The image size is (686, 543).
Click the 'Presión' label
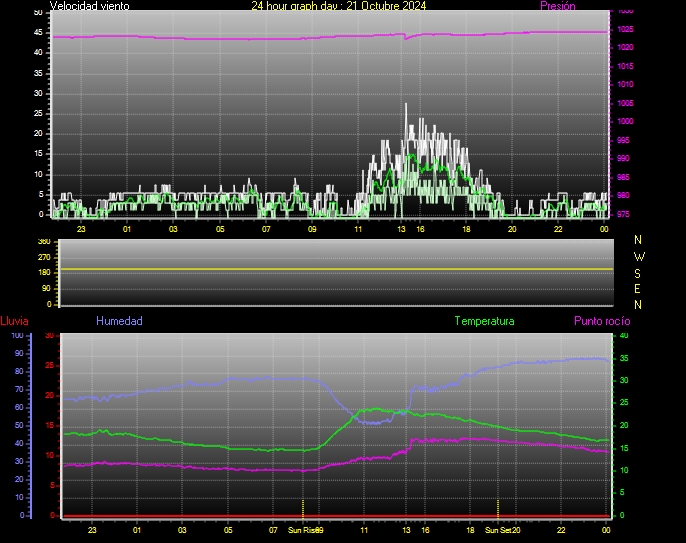[x=558, y=6]
